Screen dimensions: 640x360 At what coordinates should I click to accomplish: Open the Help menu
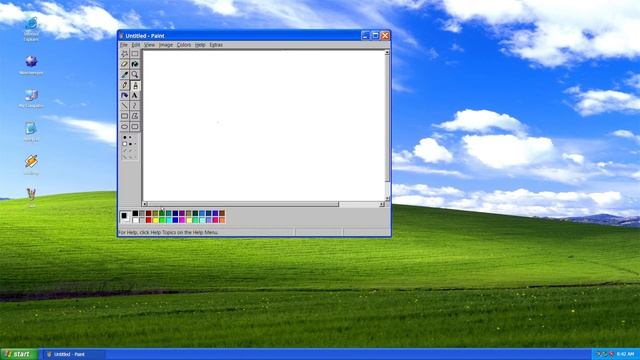(200, 45)
